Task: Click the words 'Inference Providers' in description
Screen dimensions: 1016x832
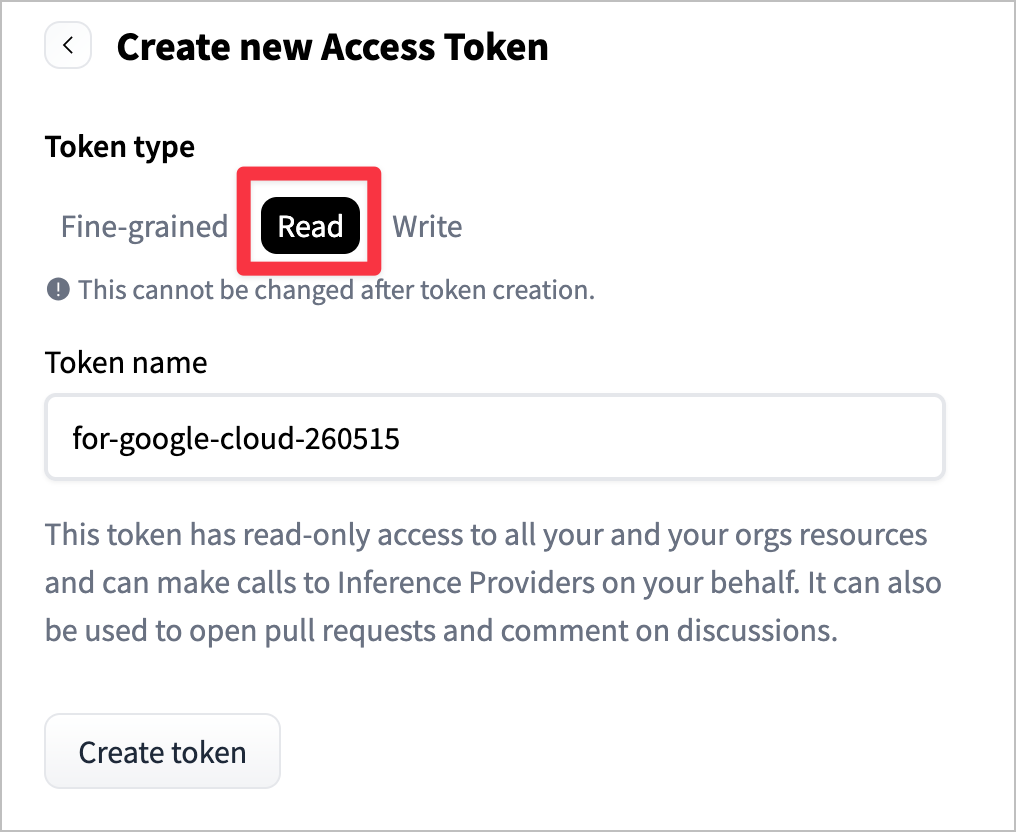Action: point(466,583)
